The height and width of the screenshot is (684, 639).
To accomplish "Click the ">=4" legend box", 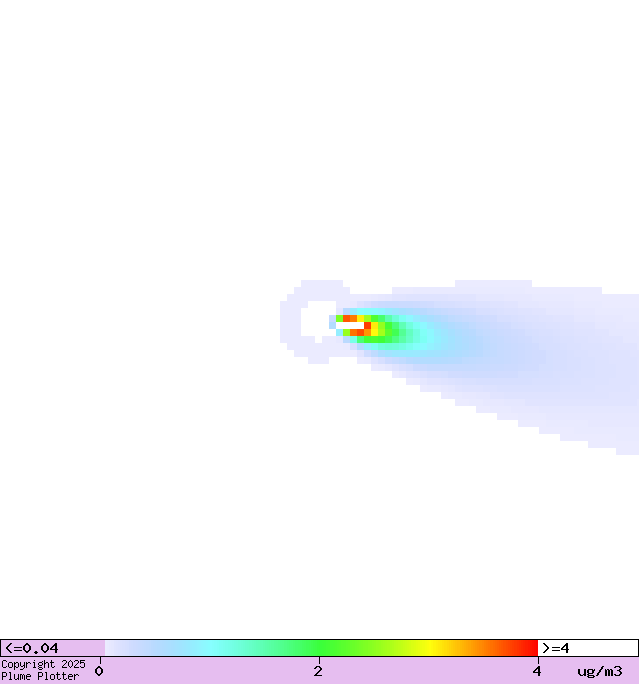I will tap(588, 648).
